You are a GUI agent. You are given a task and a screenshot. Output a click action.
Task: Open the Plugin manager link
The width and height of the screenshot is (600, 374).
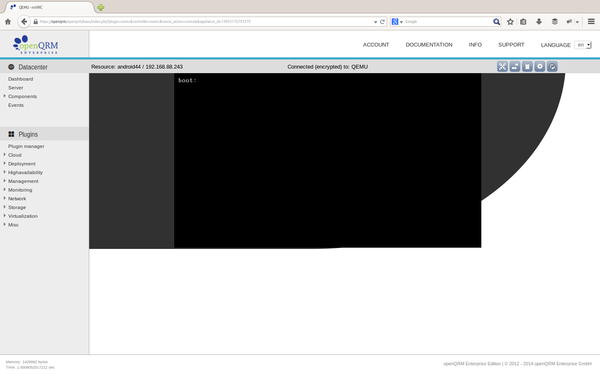[x=26, y=146]
